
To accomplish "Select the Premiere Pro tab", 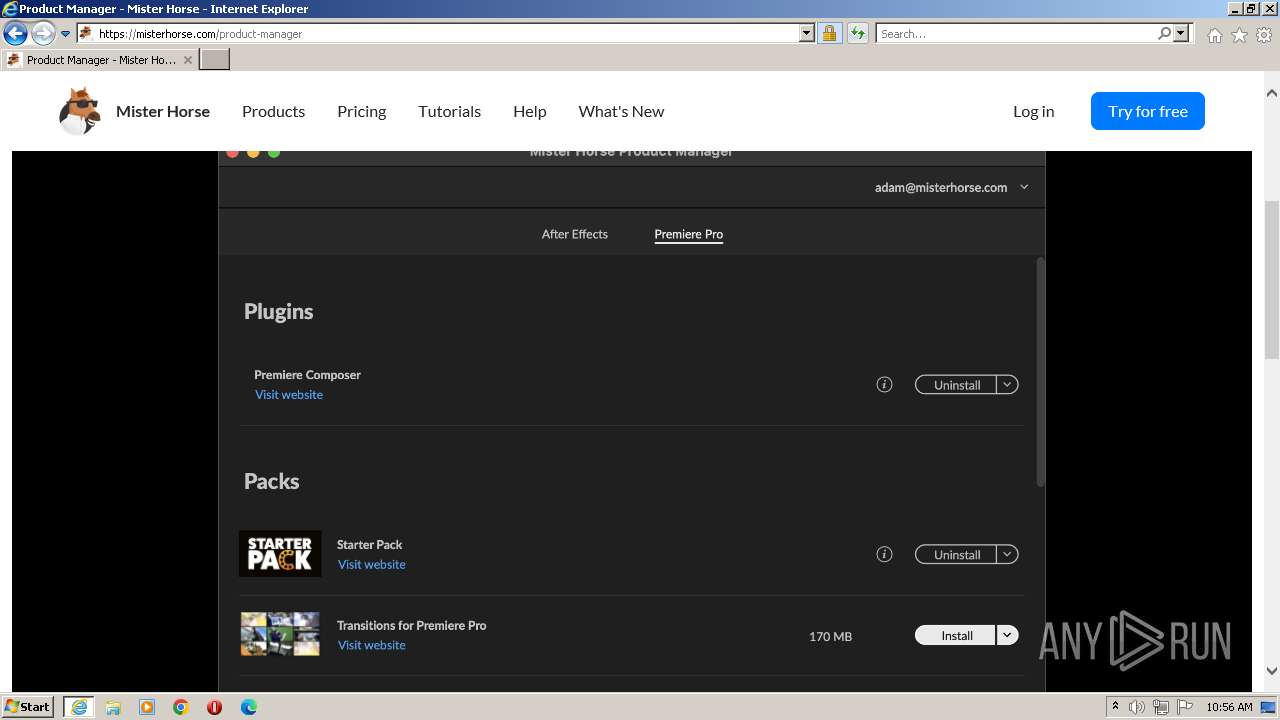I will coord(689,234).
